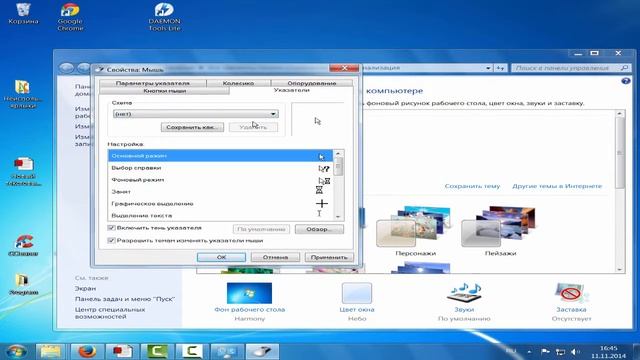Open the address bar history dropdown arrow
The width and height of the screenshot is (640, 360).
click(x=488, y=68)
